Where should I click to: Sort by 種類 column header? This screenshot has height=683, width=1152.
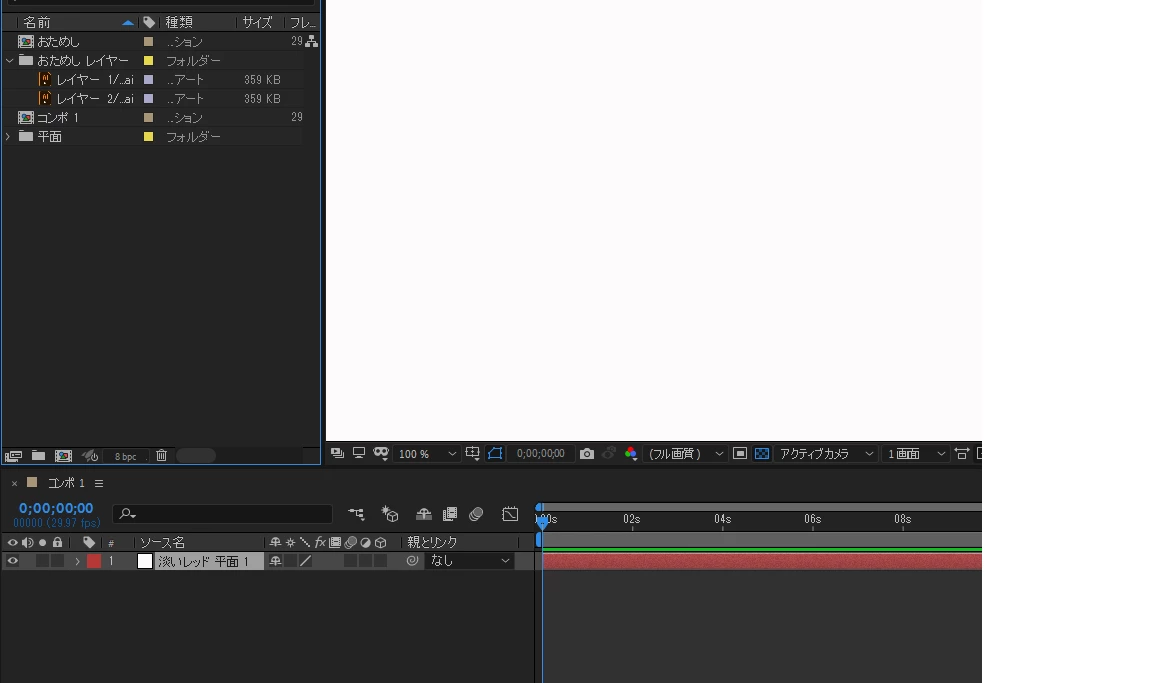[x=179, y=23]
